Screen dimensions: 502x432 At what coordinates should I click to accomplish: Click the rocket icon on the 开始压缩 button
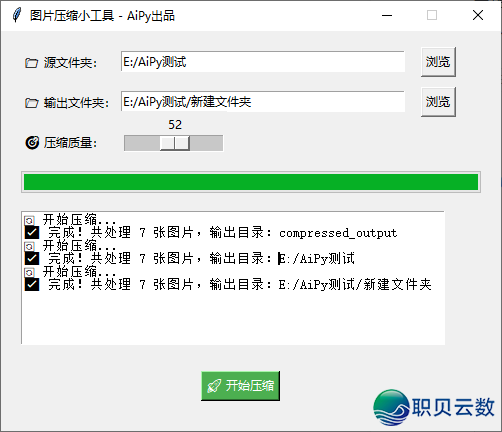(x=214, y=386)
